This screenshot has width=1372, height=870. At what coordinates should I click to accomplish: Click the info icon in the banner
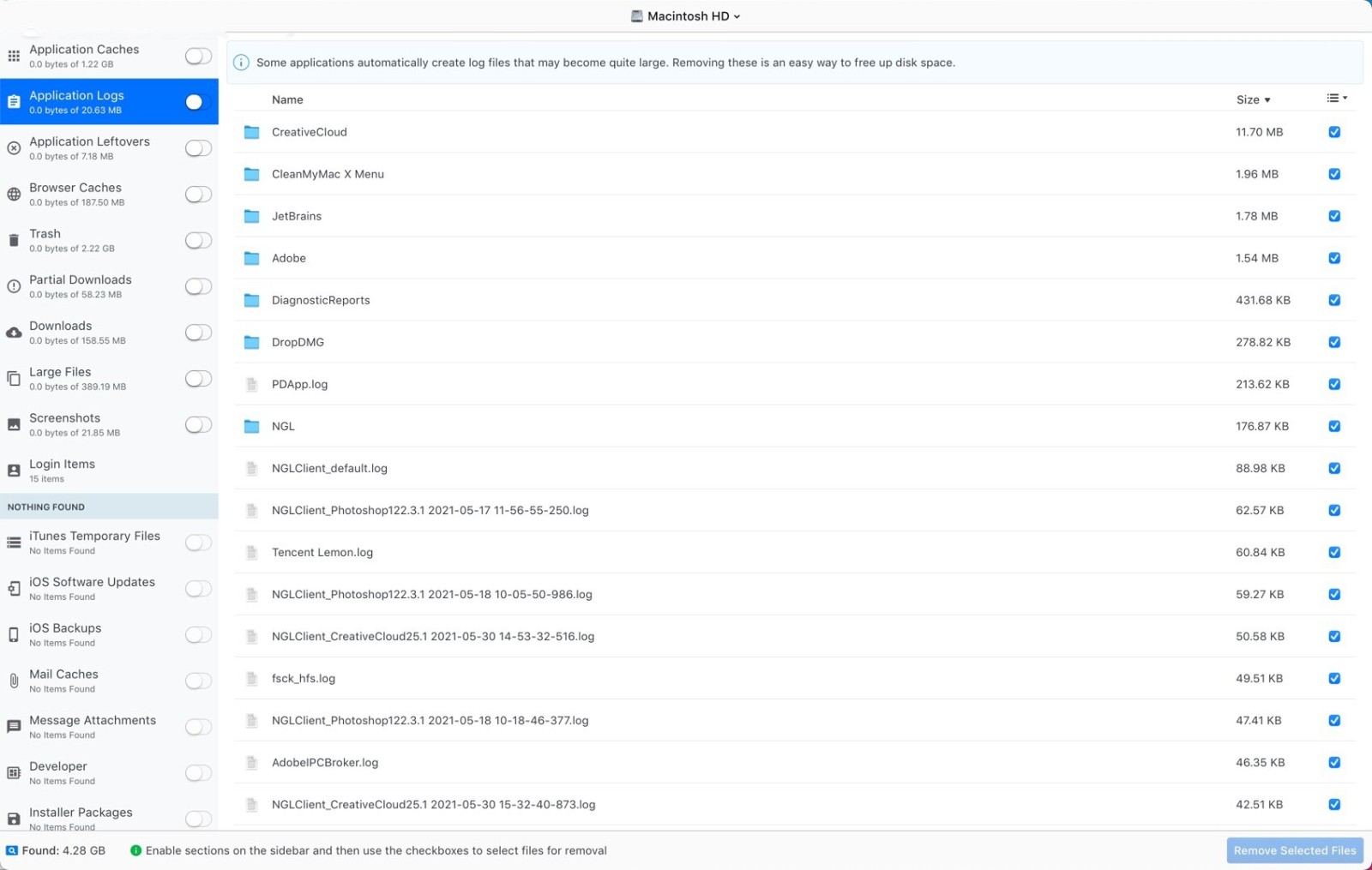[x=241, y=63]
